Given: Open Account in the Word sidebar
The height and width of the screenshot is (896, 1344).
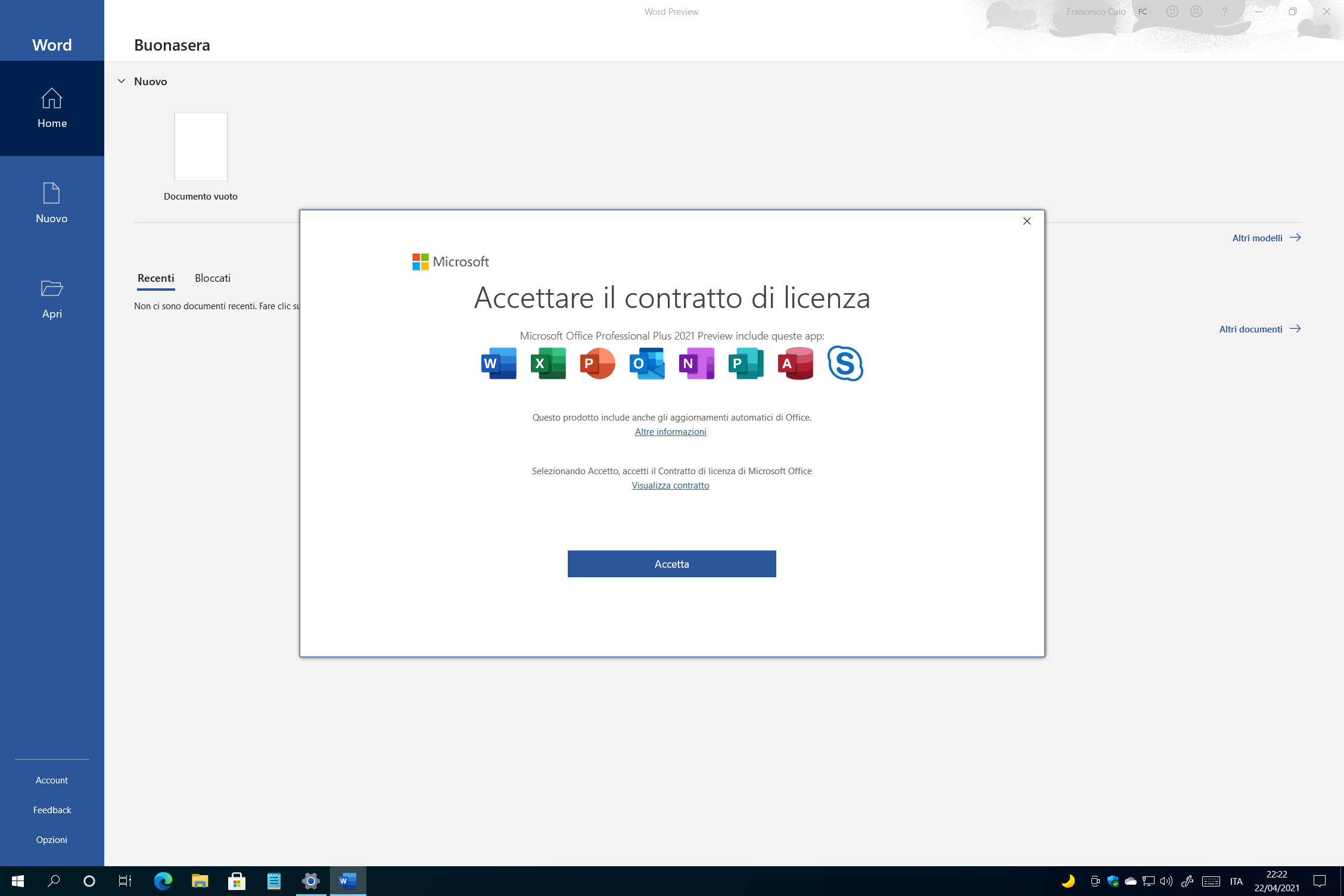Looking at the screenshot, I should pos(52,780).
